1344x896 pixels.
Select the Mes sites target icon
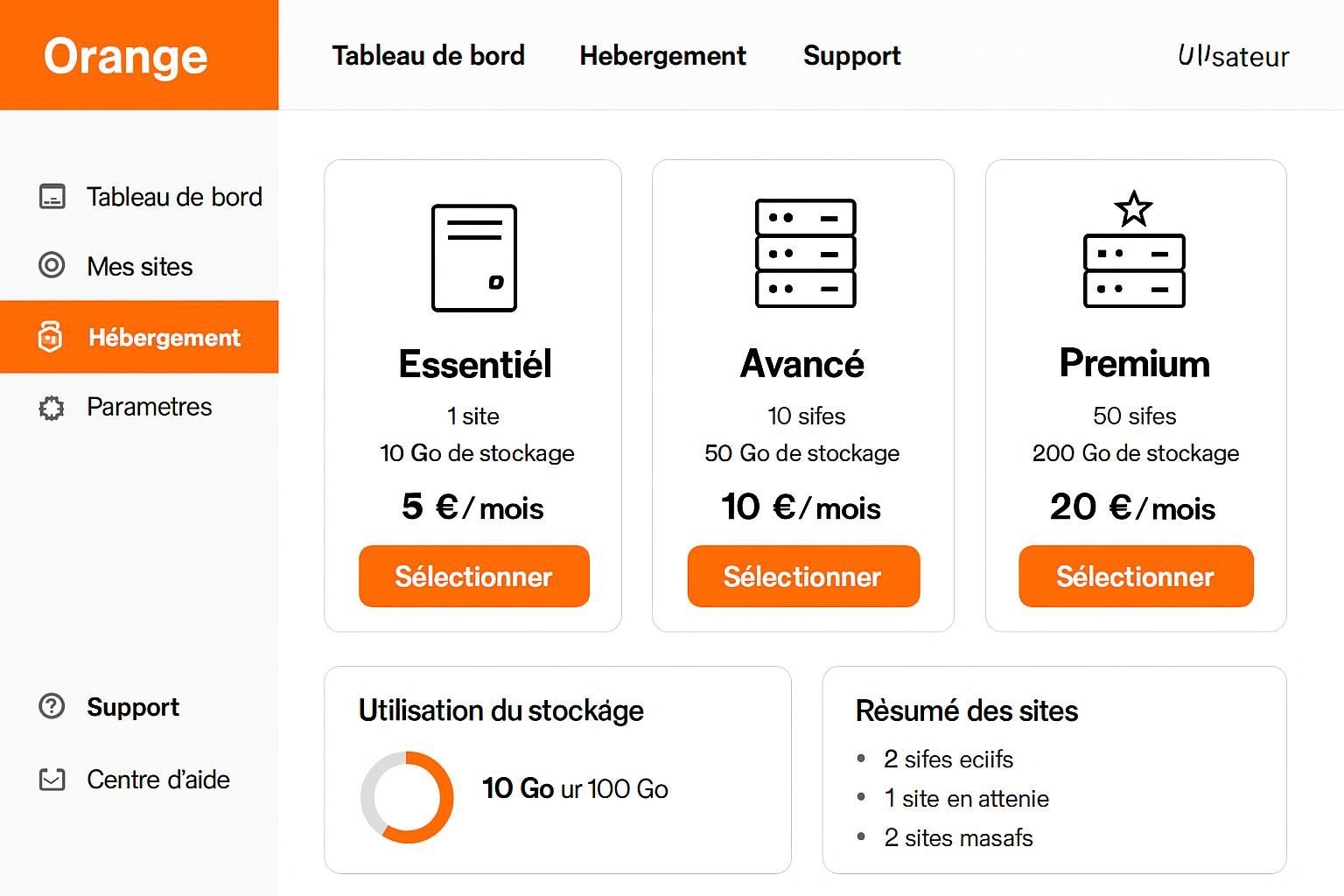[52, 266]
